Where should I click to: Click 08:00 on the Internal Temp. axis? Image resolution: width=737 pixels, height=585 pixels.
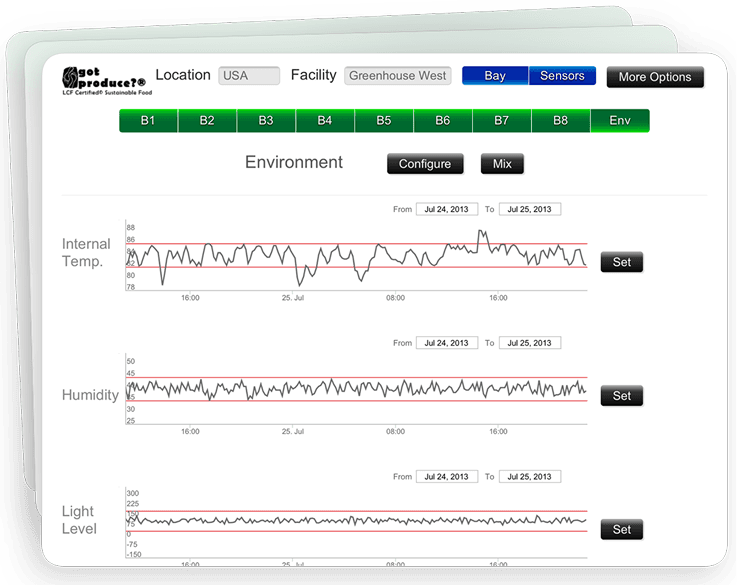tap(395, 298)
